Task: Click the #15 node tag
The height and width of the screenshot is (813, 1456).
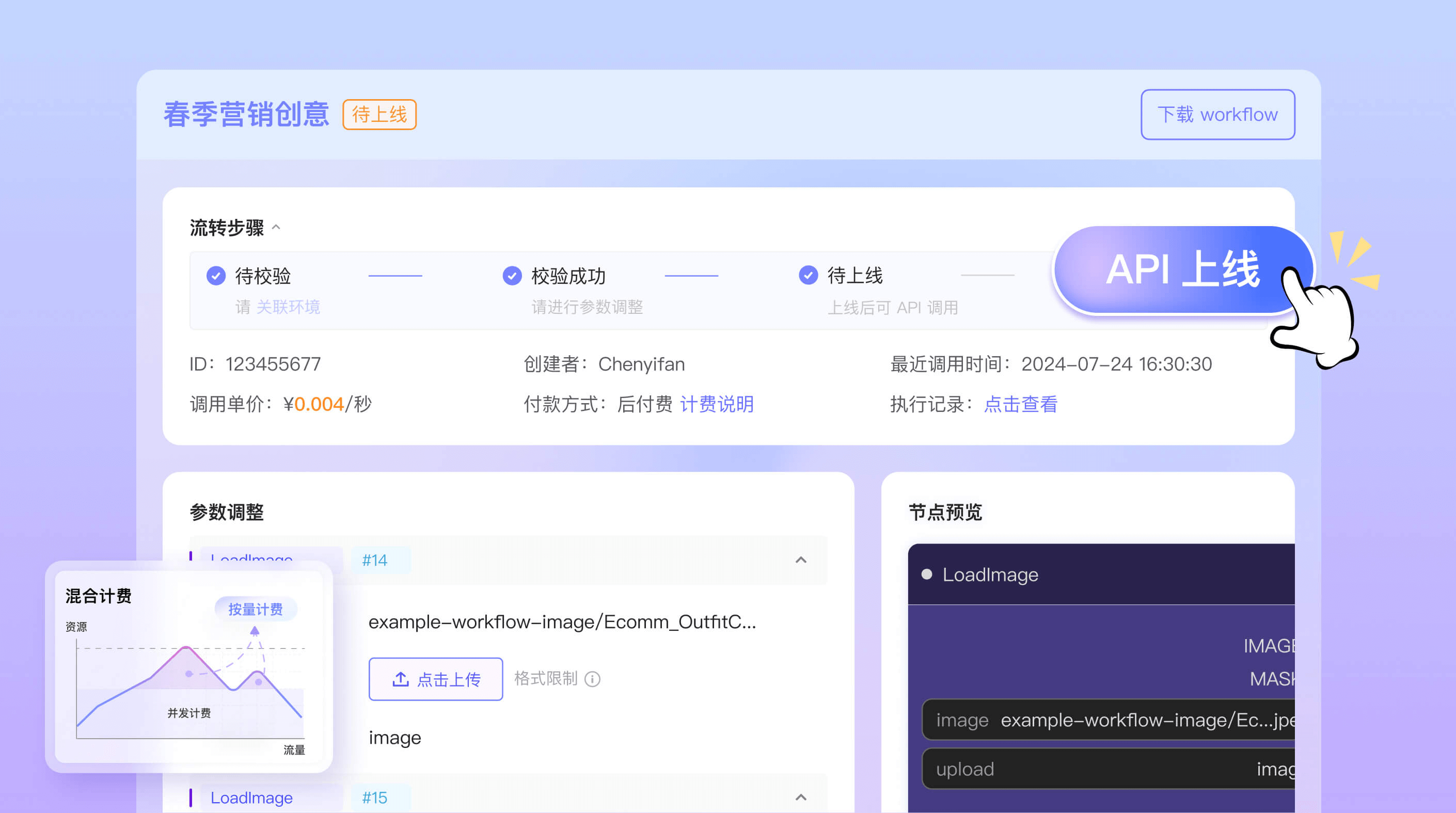Action: (381, 797)
